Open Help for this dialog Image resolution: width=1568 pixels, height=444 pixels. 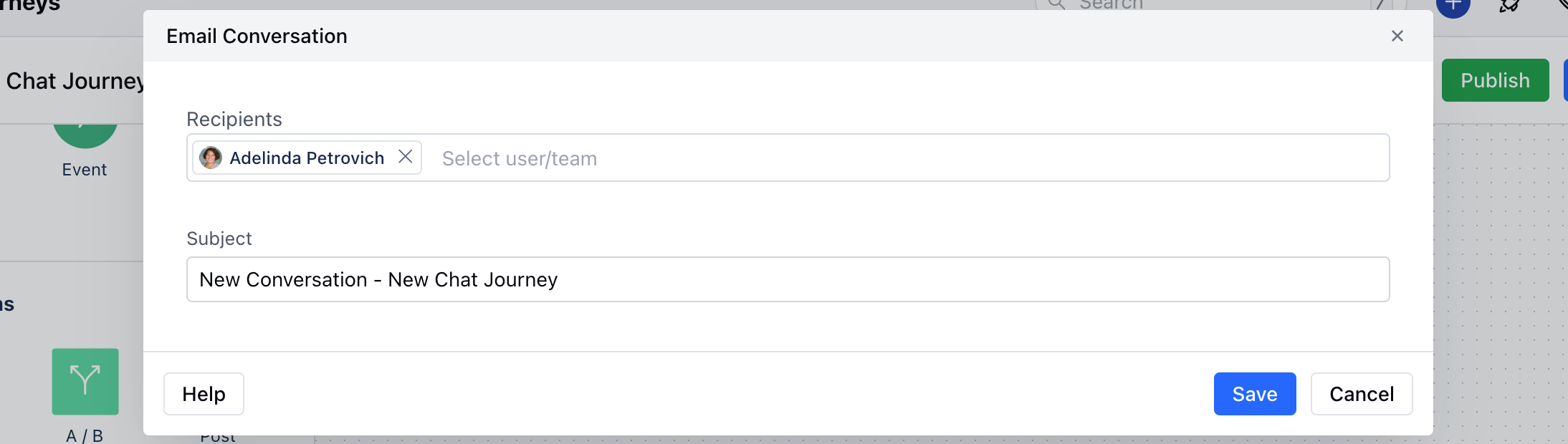[x=204, y=394]
